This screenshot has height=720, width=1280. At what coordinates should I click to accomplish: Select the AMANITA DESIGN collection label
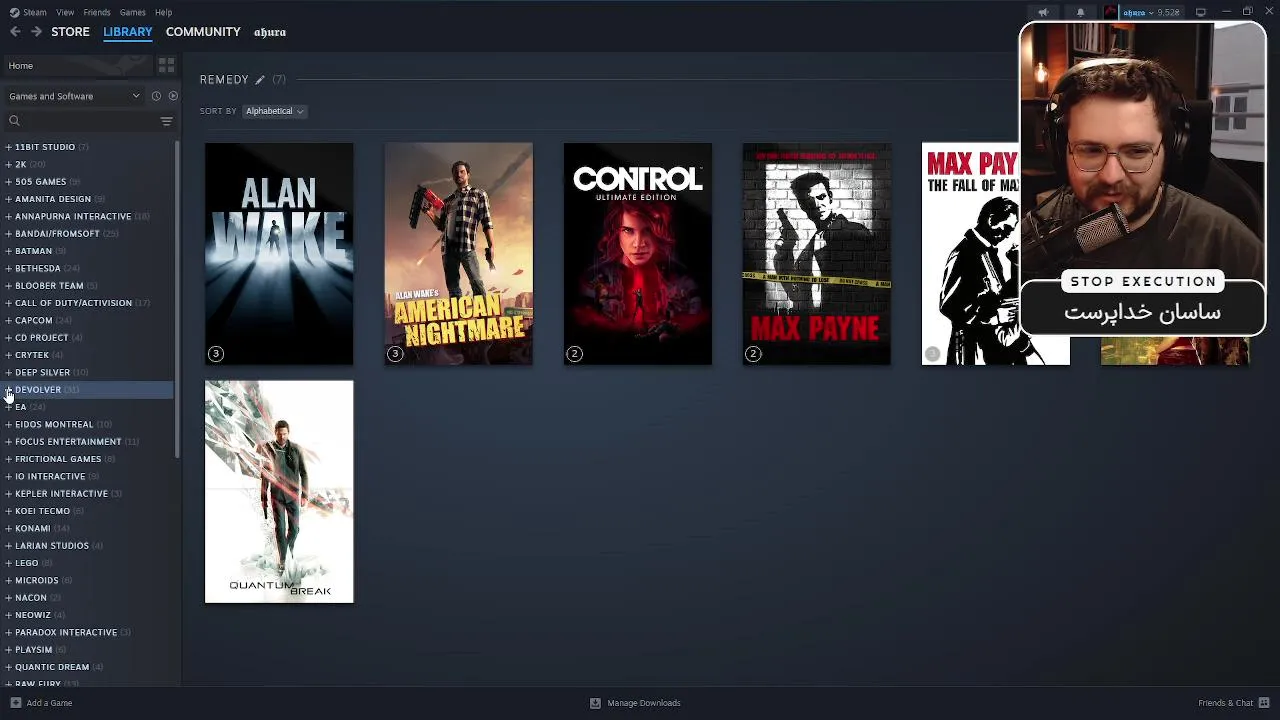pyautogui.click(x=53, y=199)
